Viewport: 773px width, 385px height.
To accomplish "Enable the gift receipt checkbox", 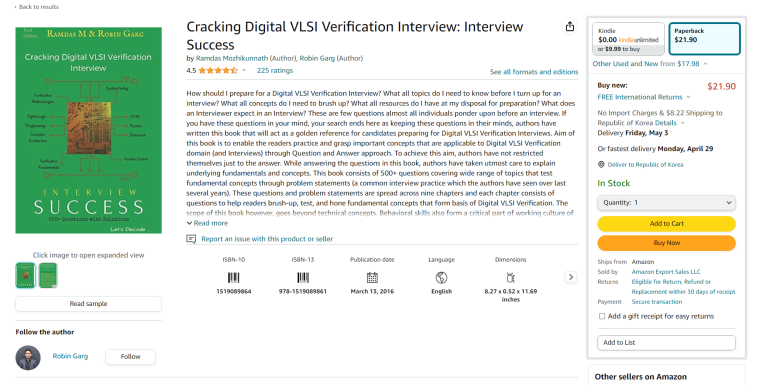I will click(601, 316).
